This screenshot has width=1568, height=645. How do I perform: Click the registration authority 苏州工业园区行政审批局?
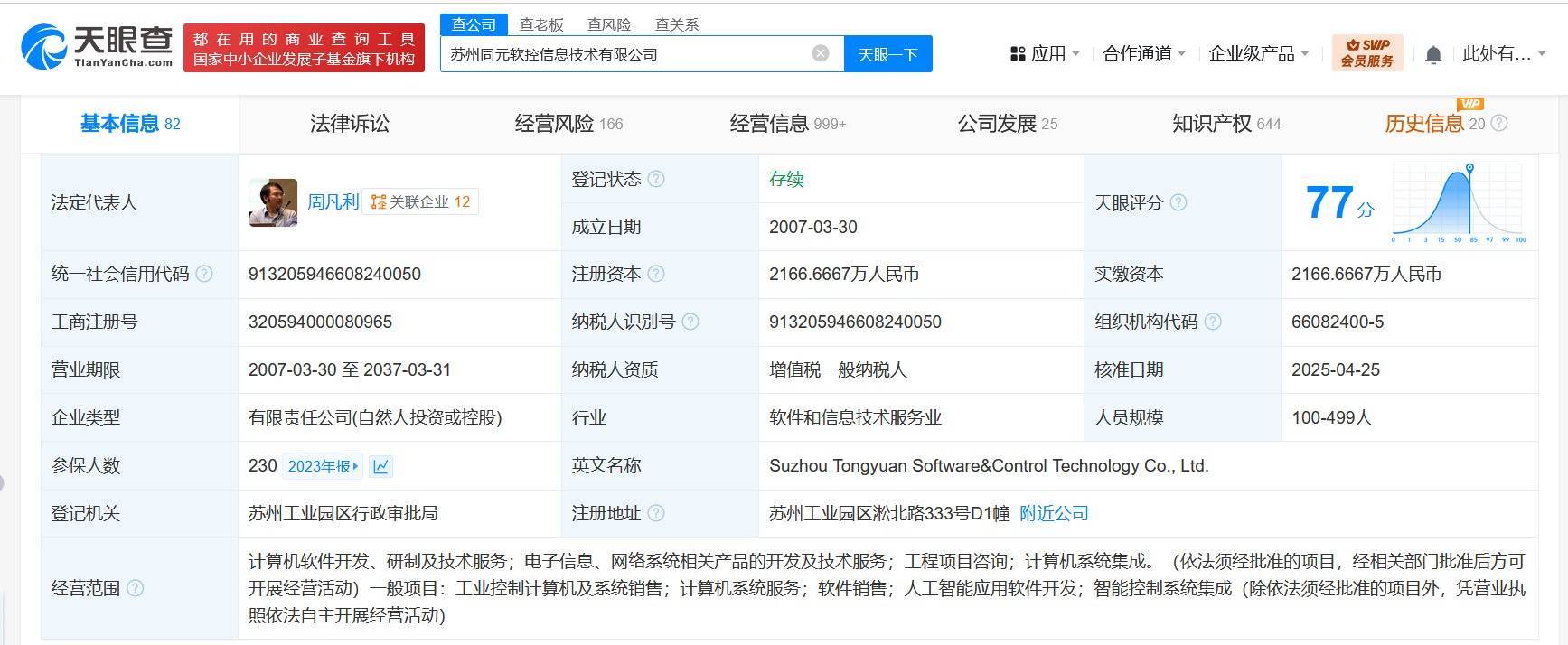click(343, 513)
